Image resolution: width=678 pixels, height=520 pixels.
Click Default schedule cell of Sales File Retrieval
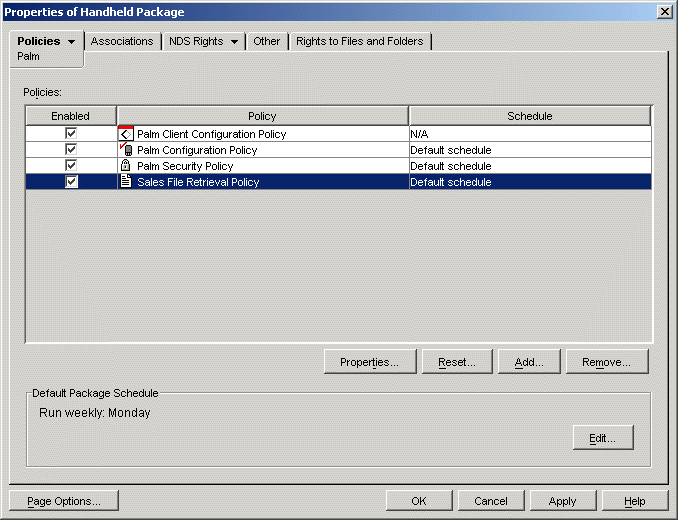tap(530, 182)
